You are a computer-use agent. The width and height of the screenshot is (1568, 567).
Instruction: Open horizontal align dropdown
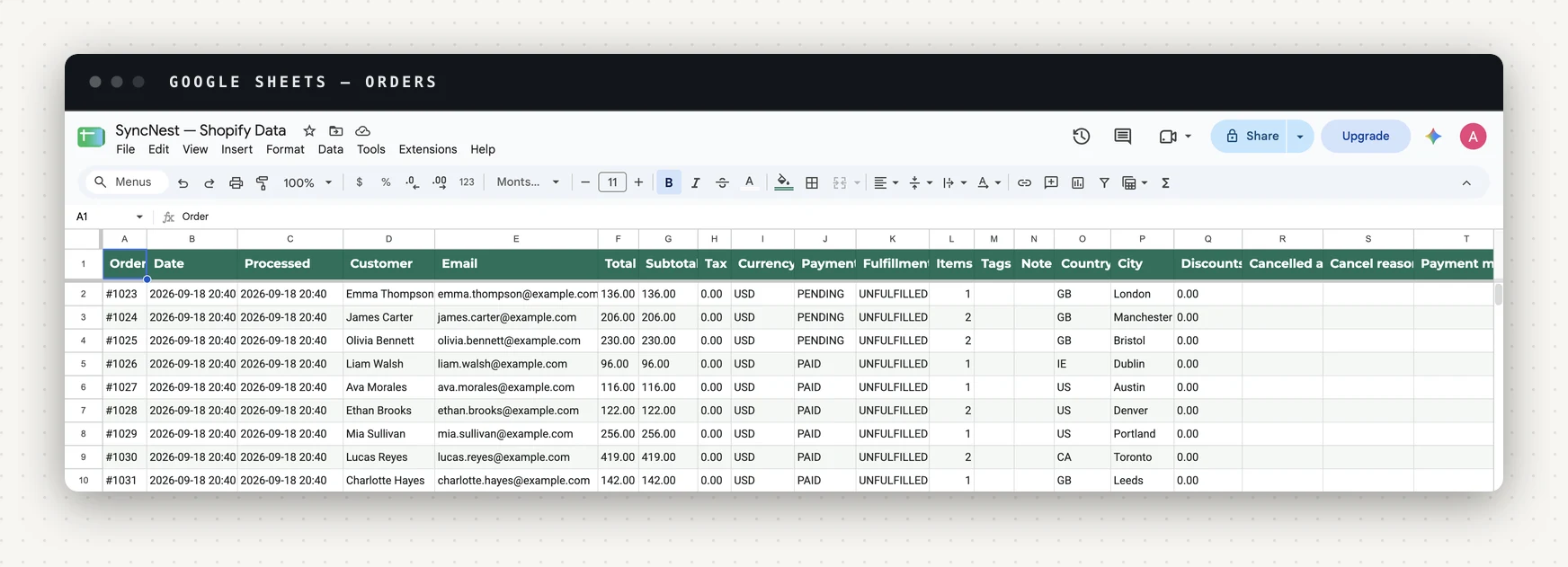[886, 182]
